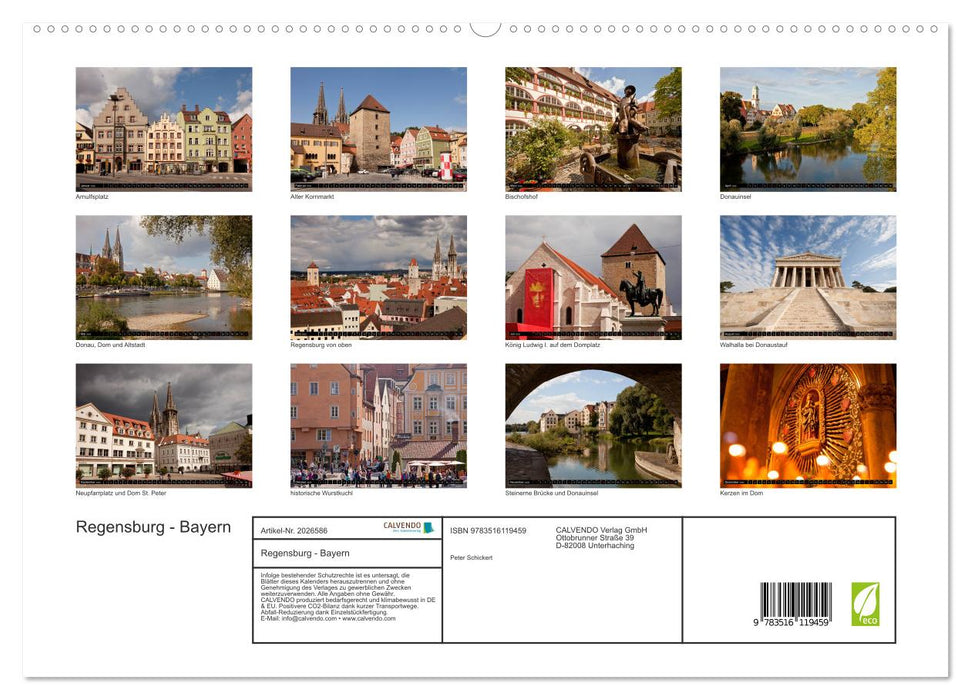Click the Kerzen im Dom photo
Viewport: 971px width, 700px height.
(x=807, y=426)
